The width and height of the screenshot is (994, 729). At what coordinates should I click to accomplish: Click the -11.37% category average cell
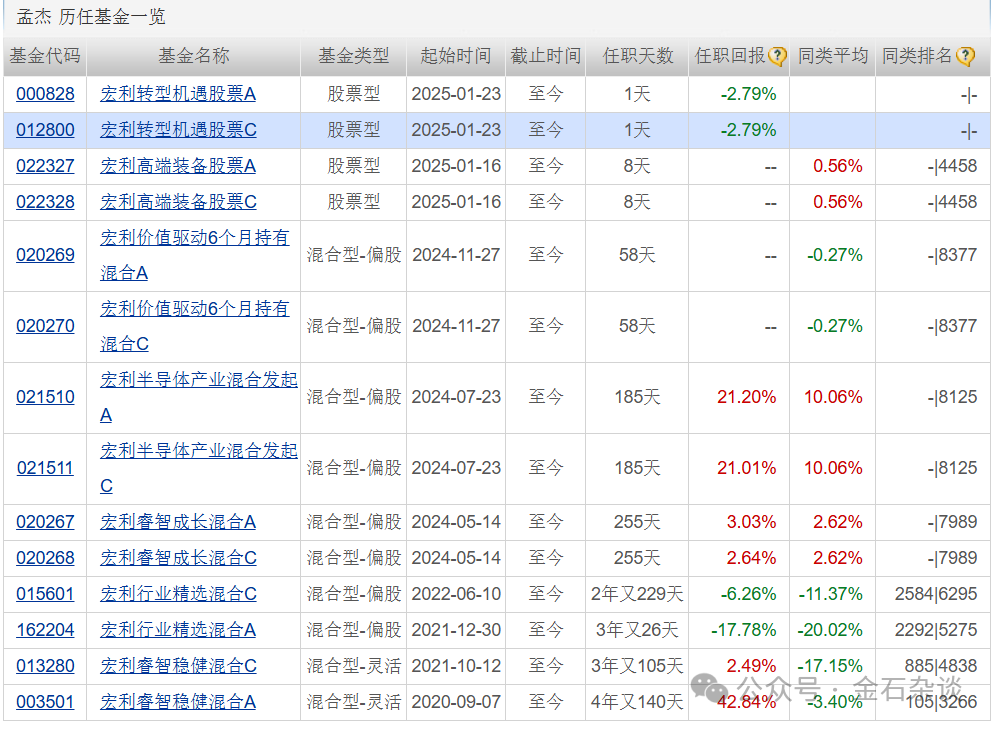(830, 595)
